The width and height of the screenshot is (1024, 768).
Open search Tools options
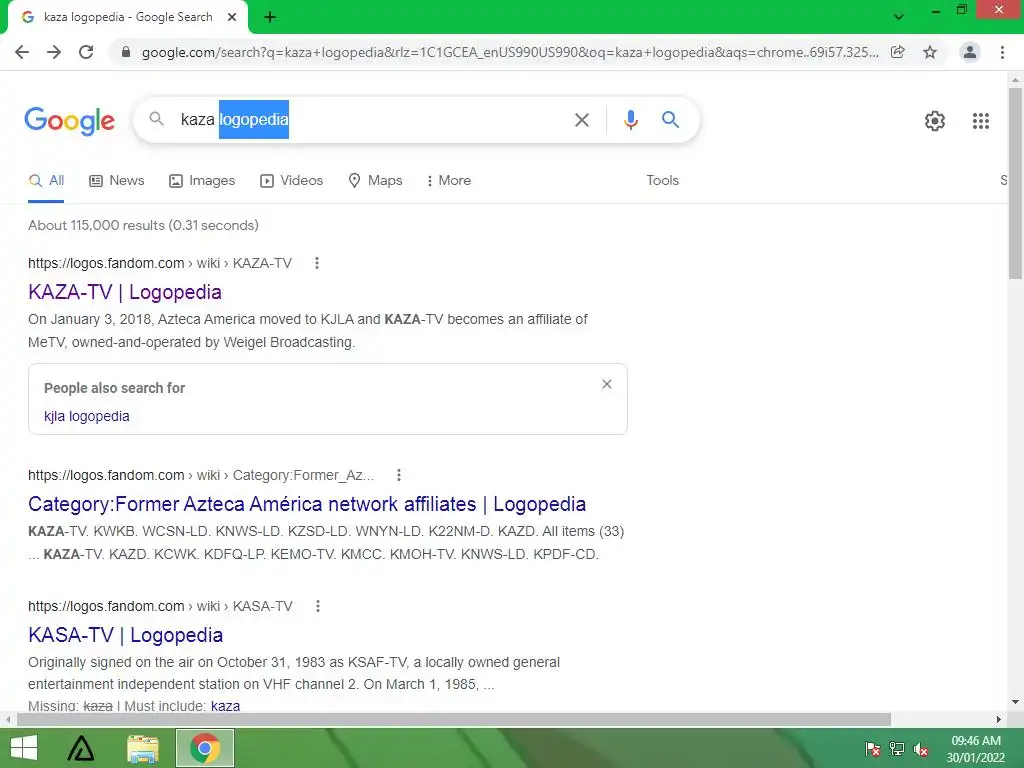click(x=662, y=181)
